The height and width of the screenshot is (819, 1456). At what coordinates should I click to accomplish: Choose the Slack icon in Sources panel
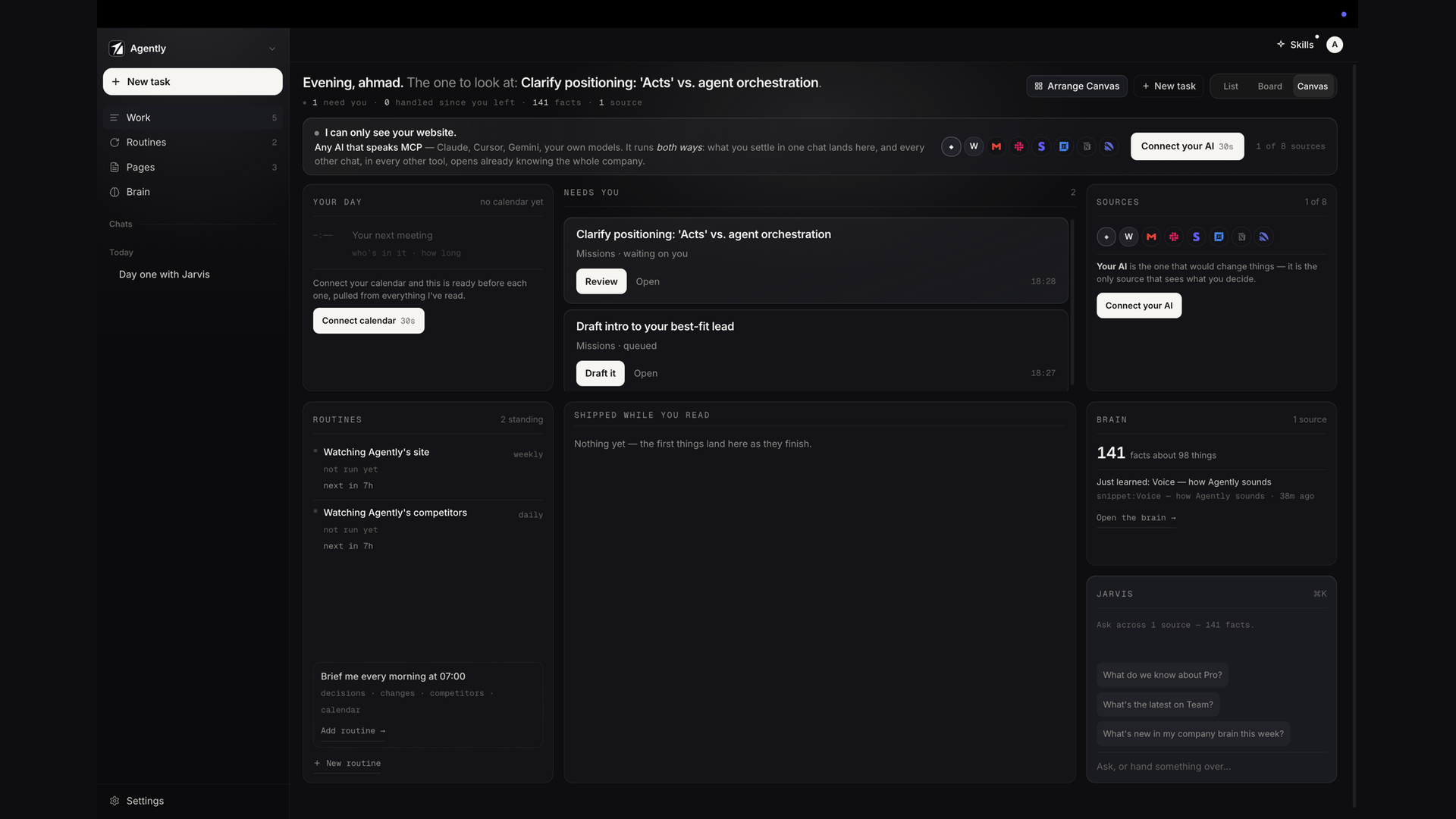tap(1174, 237)
